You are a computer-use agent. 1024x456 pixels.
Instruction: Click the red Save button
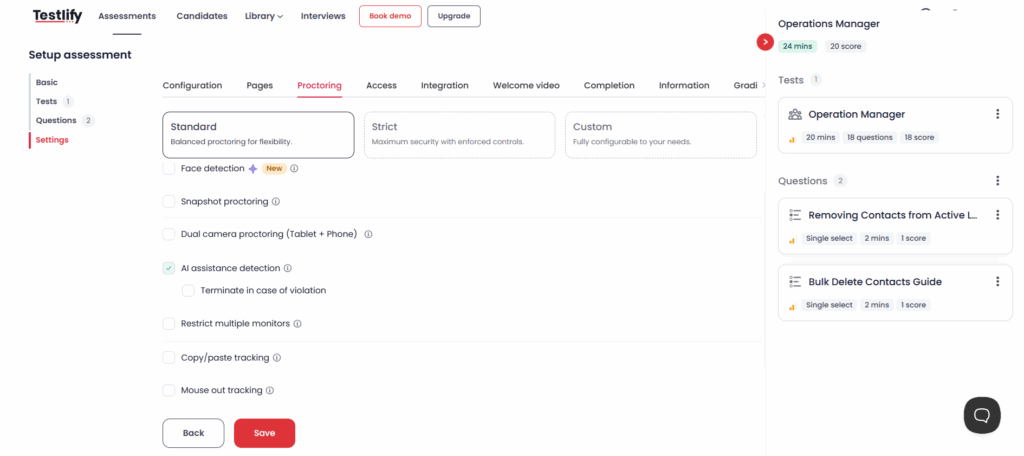click(x=264, y=433)
